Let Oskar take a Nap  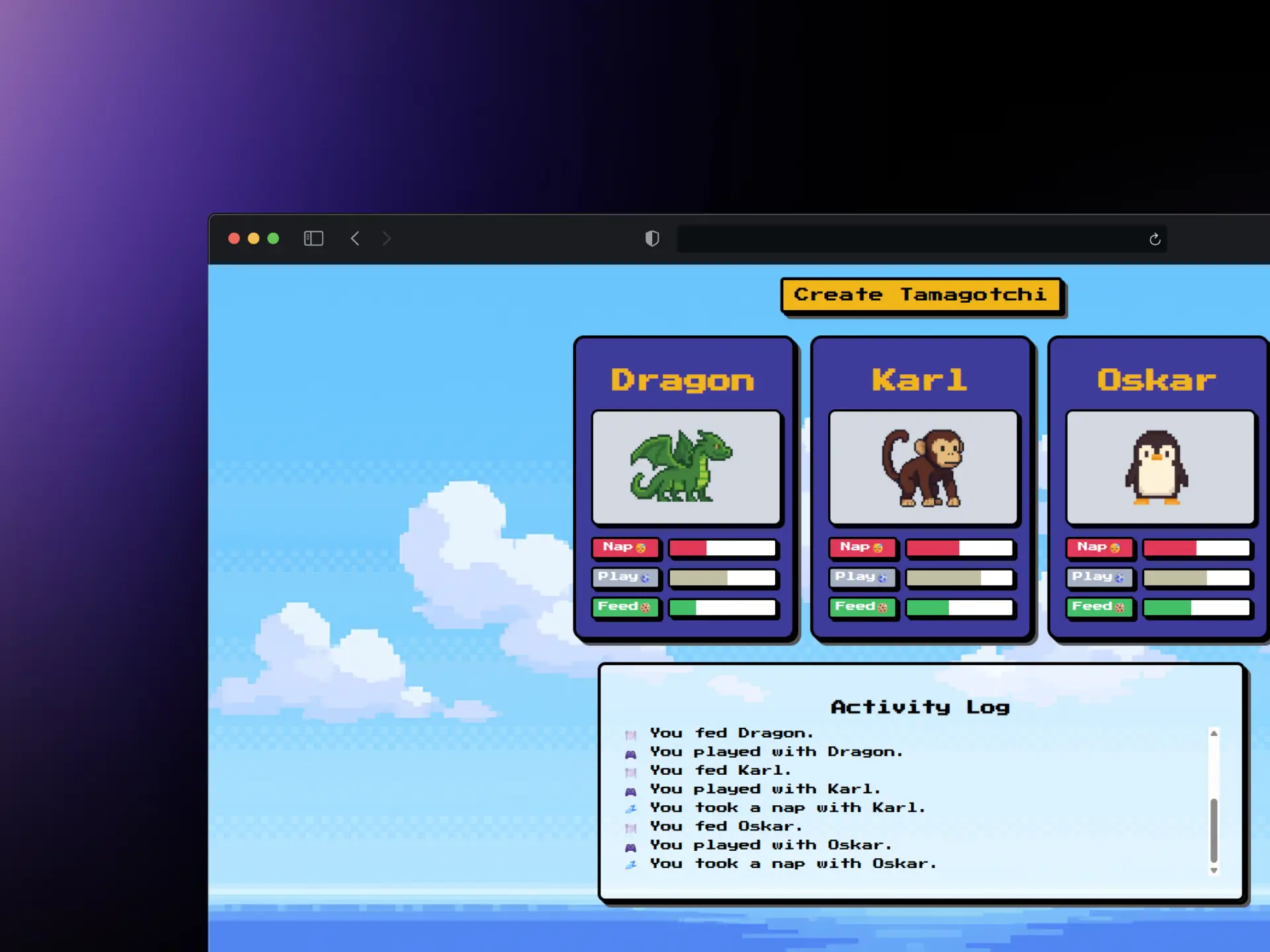[x=1099, y=547]
